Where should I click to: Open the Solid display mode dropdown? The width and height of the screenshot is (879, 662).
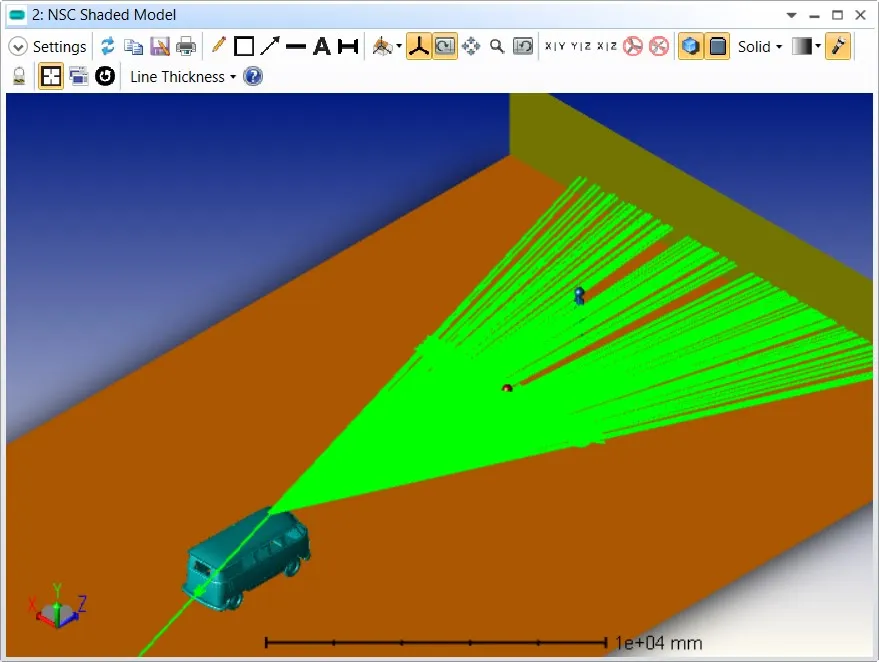point(759,47)
